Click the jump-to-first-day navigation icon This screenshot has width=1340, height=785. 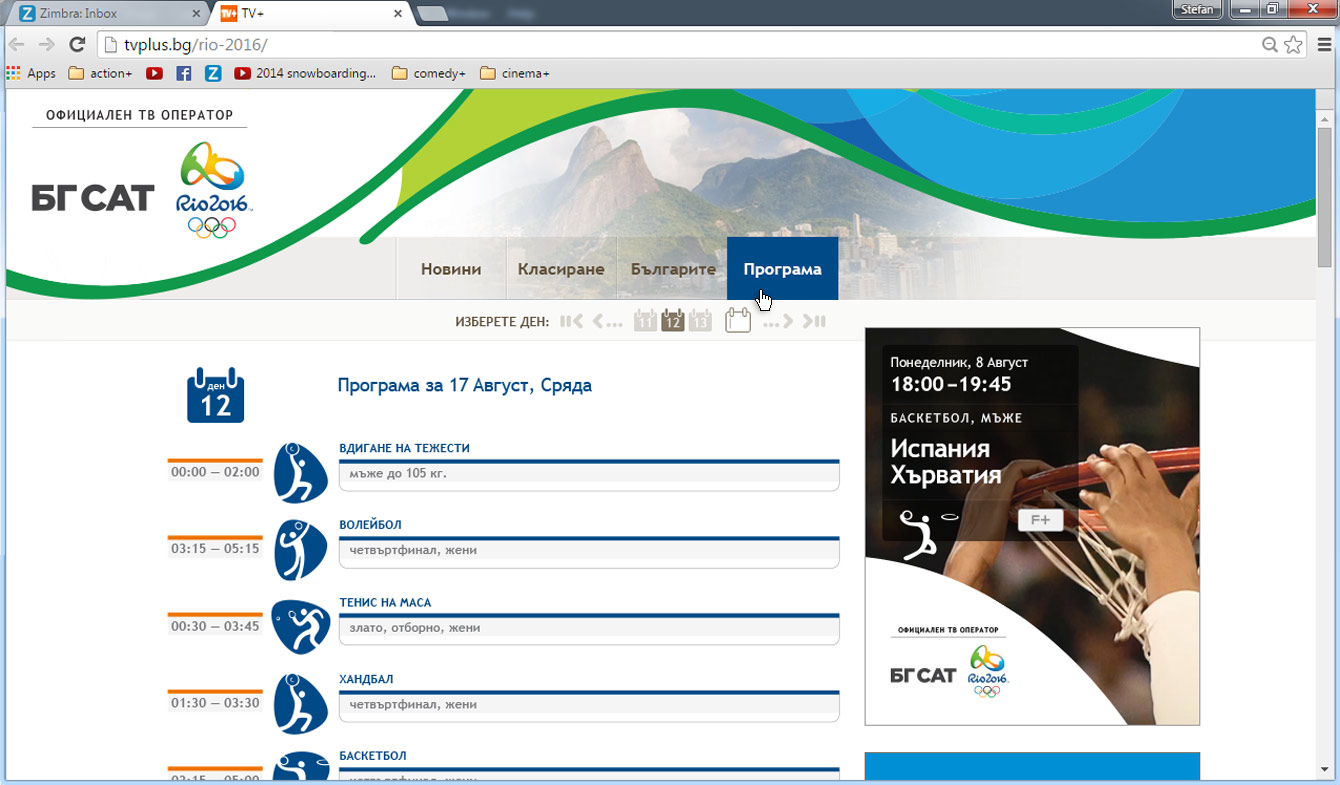tap(570, 321)
